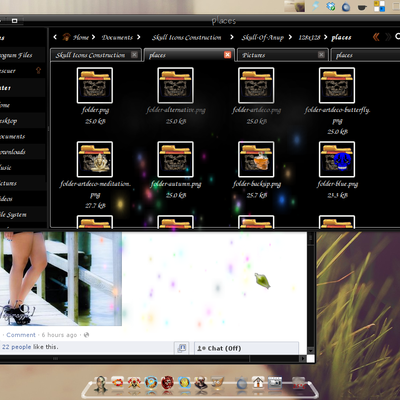The width and height of the screenshot is (400, 400).
Task: Click the folder-artdeco.png file name
Action: [x=256, y=110]
